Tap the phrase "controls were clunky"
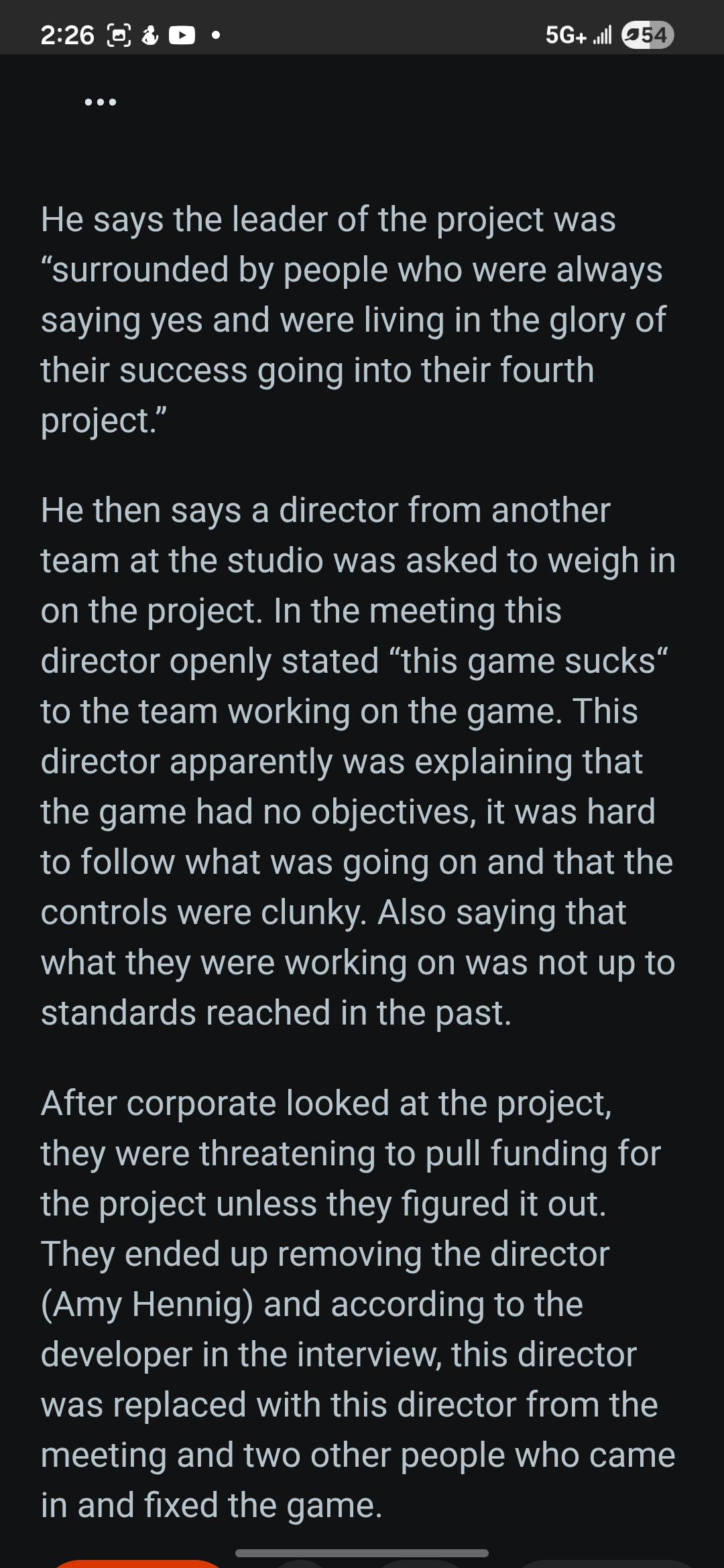Viewport: 724px width, 1568px height. coord(201,912)
